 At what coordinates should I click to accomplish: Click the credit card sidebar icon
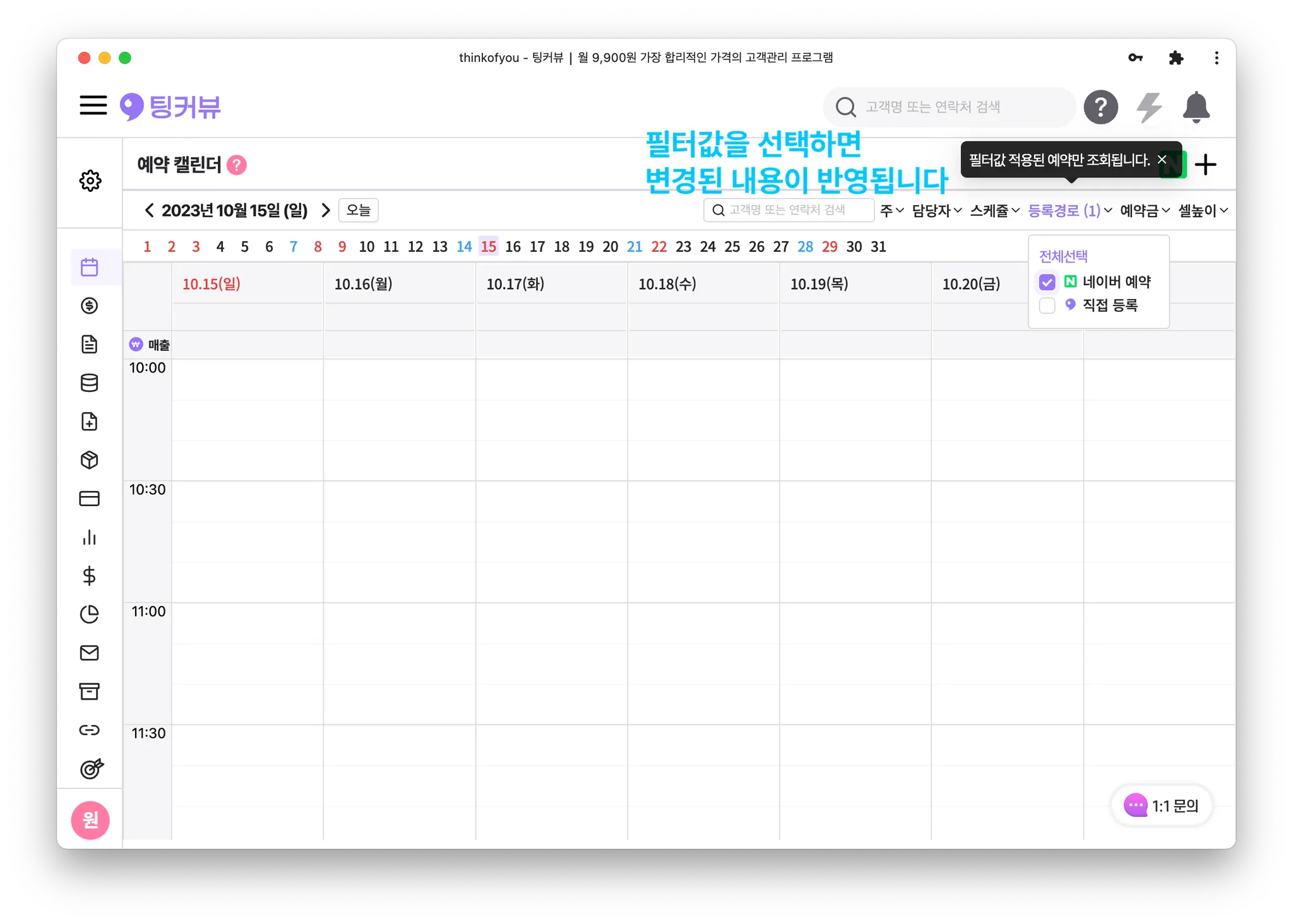(90, 499)
